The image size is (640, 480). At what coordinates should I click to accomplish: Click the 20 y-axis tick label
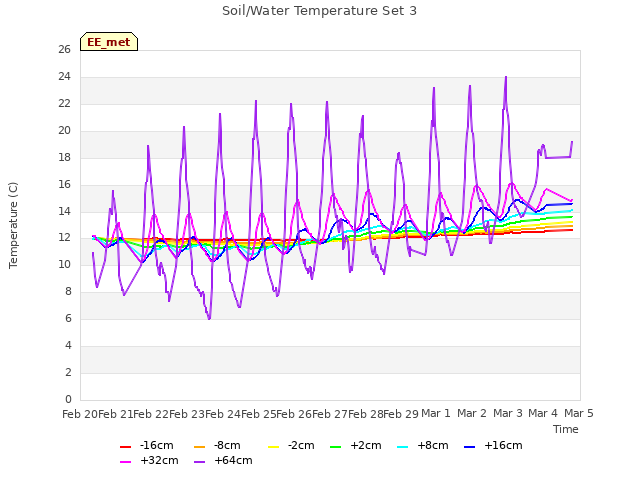(64, 131)
